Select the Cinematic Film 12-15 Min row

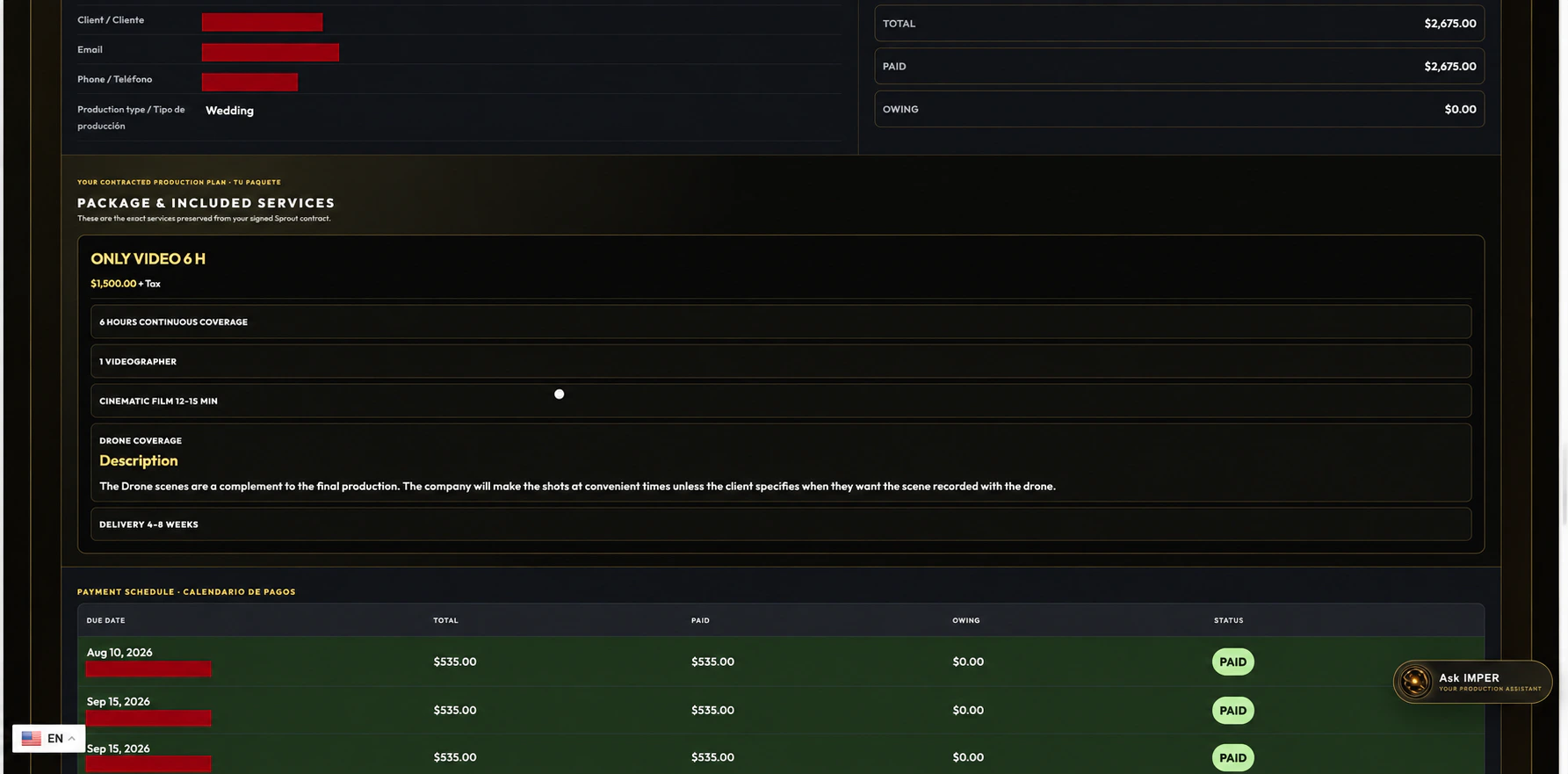tap(781, 401)
